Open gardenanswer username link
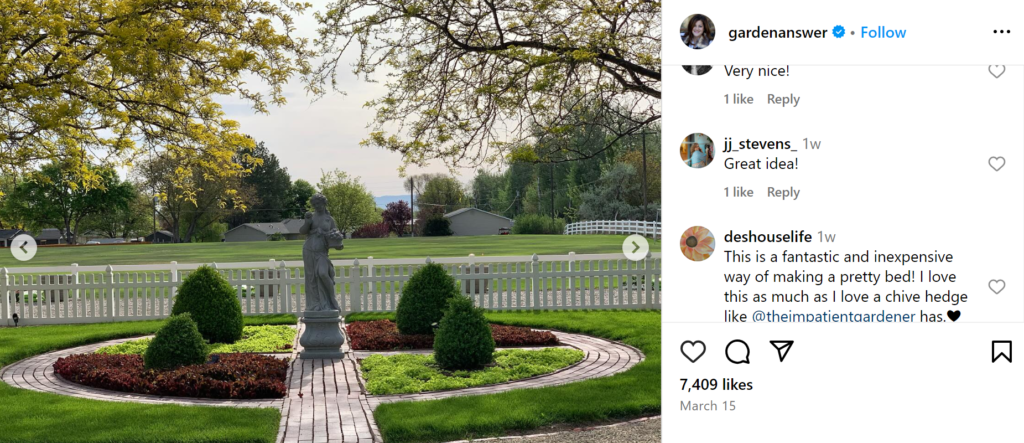The width and height of the screenshot is (1024, 443). coord(778,32)
